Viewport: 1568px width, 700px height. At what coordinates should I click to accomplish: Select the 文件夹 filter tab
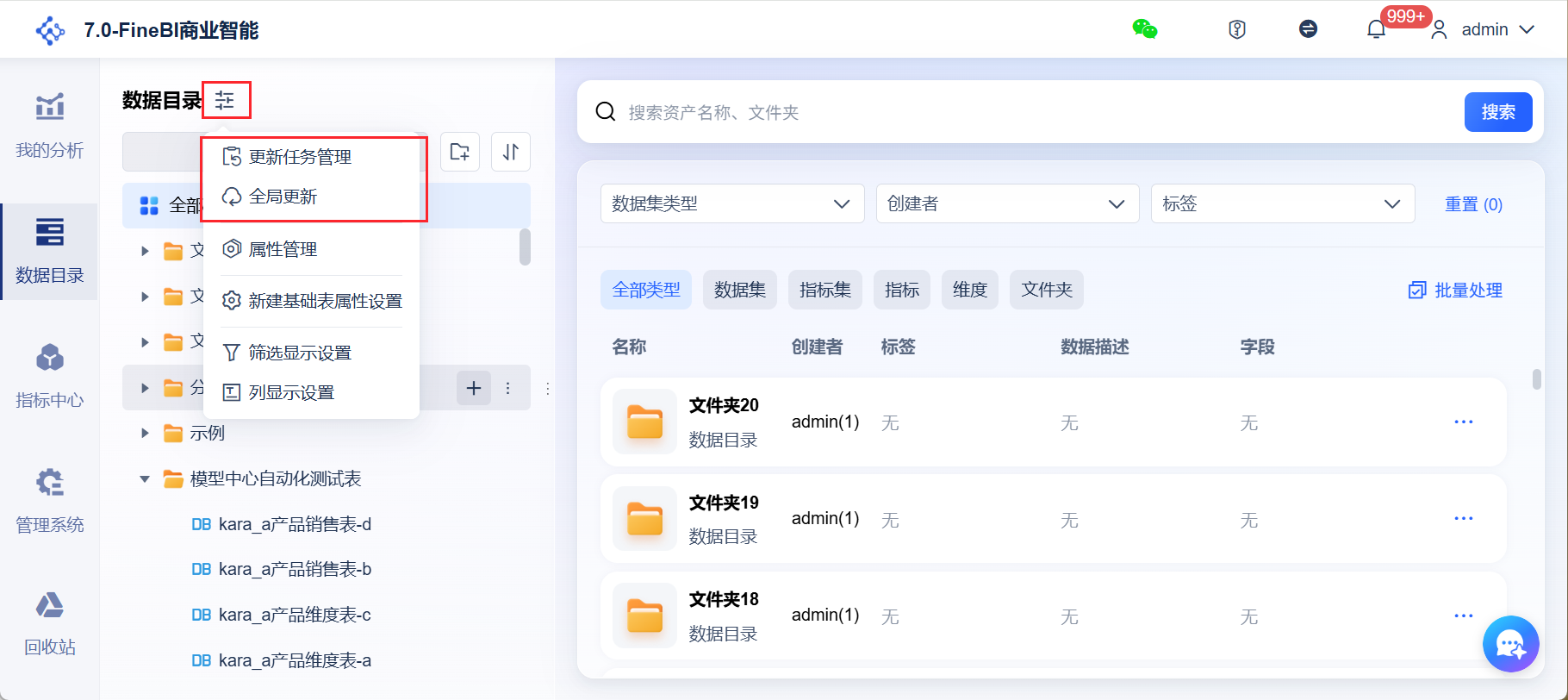click(x=1047, y=290)
